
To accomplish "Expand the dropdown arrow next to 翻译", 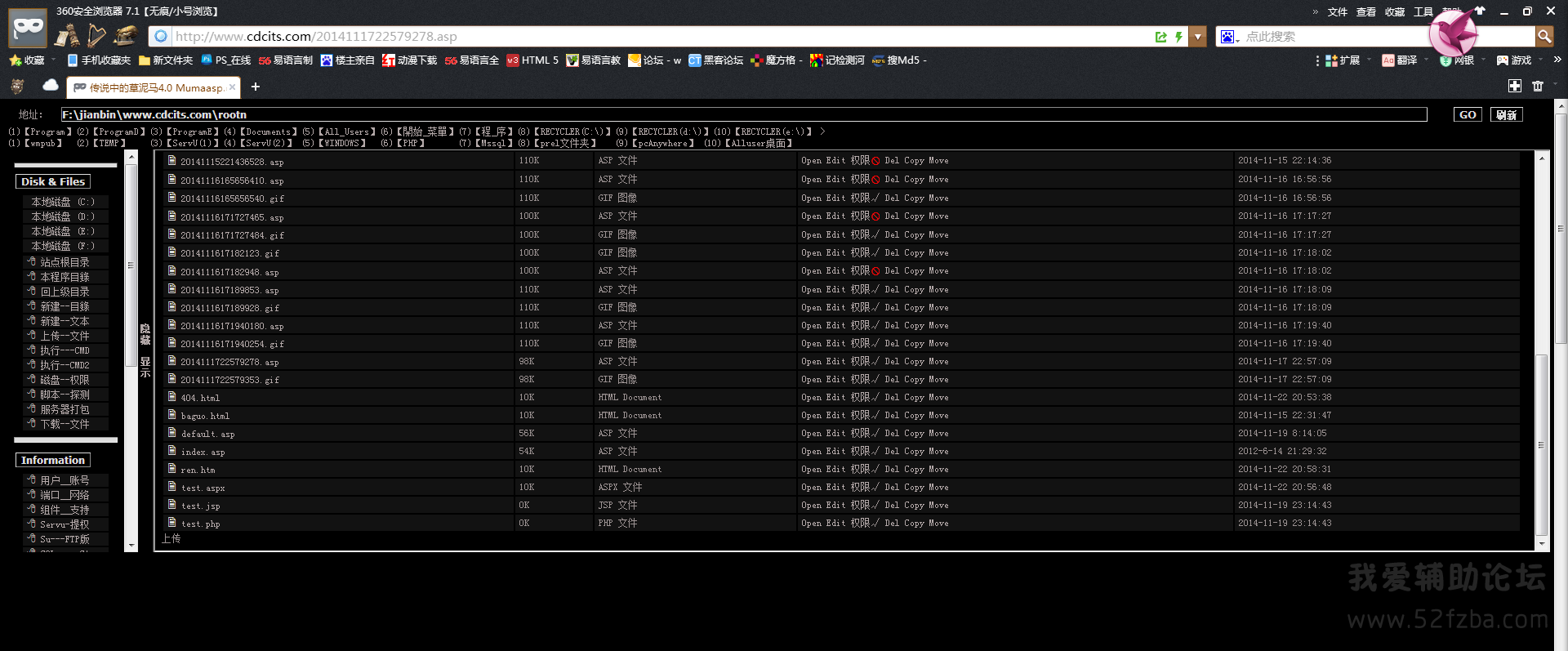I will tap(1427, 60).
